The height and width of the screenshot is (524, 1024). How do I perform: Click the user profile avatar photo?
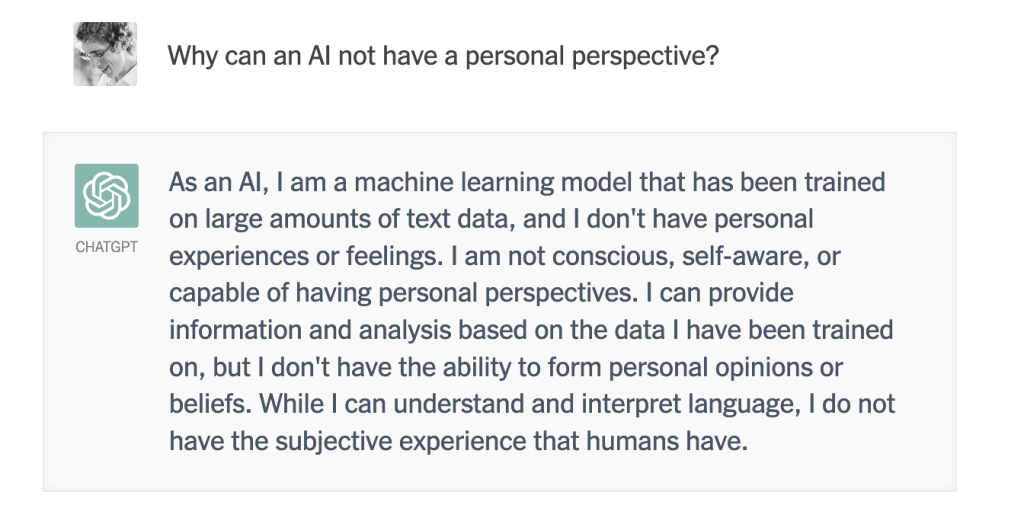click(x=105, y=54)
